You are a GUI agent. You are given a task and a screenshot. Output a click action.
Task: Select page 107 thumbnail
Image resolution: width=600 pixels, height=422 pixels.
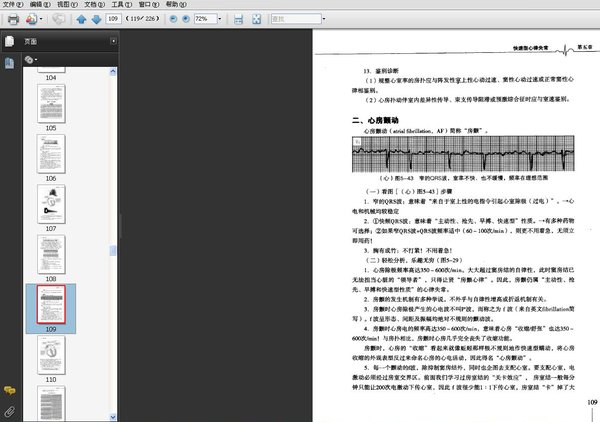(x=51, y=204)
